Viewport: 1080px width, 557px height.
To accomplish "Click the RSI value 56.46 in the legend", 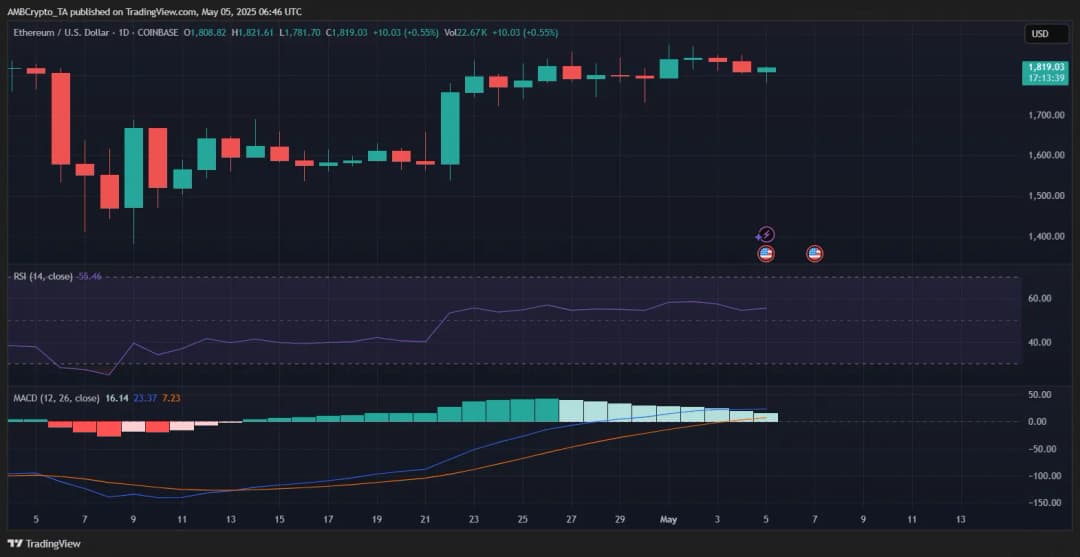I will pyautogui.click(x=90, y=276).
